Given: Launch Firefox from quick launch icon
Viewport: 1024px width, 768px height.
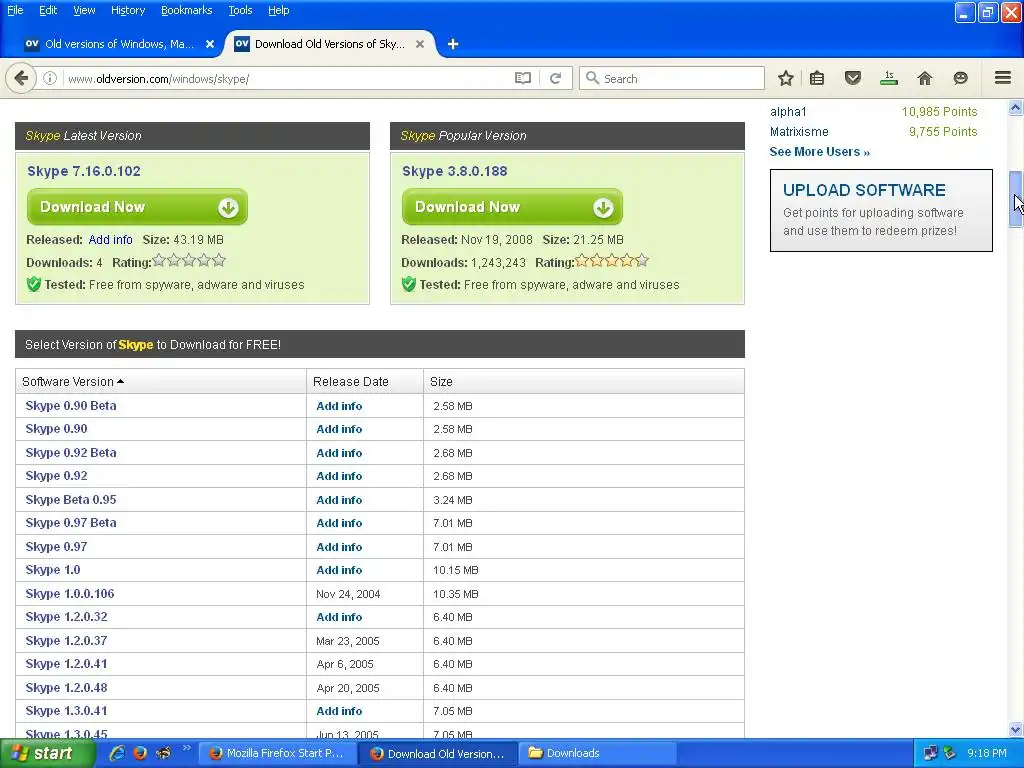Looking at the screenshot, I should tap(140, 753).
